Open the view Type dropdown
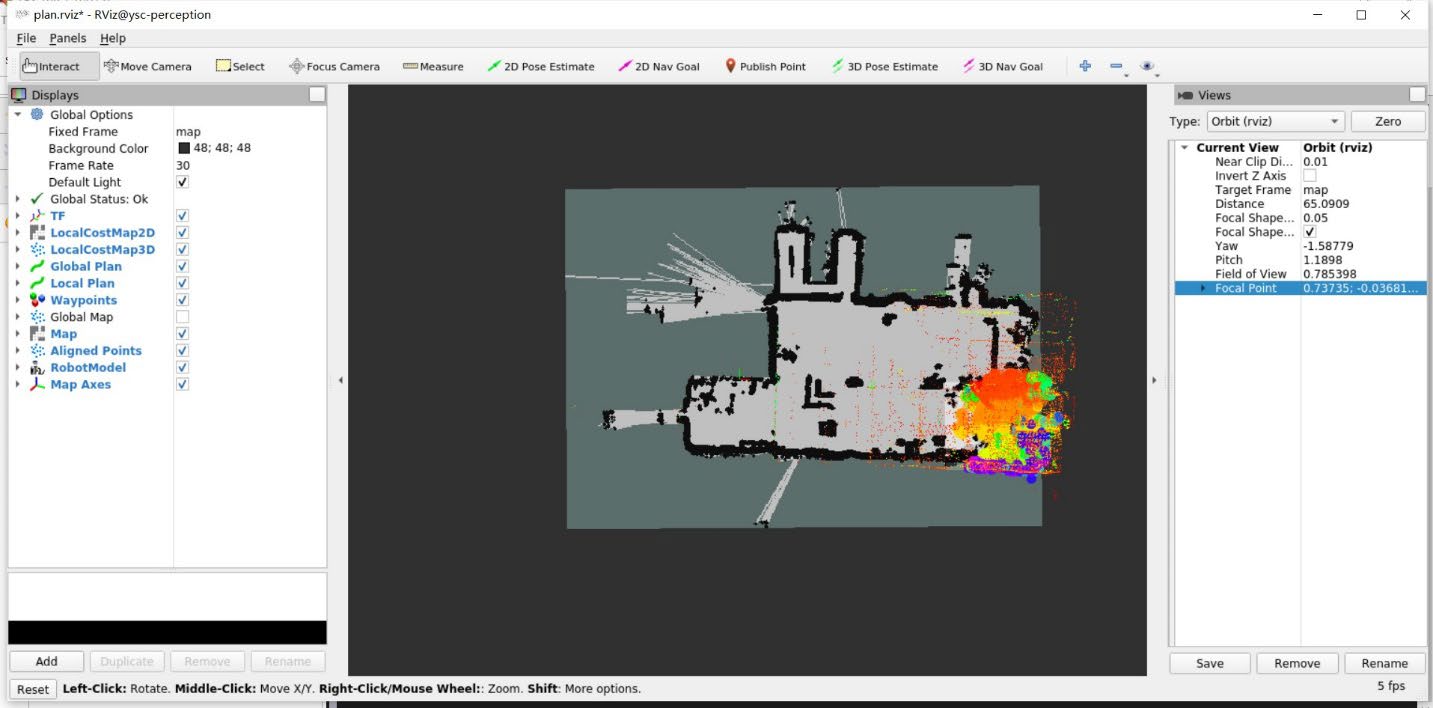 (x=1274, y=121)
